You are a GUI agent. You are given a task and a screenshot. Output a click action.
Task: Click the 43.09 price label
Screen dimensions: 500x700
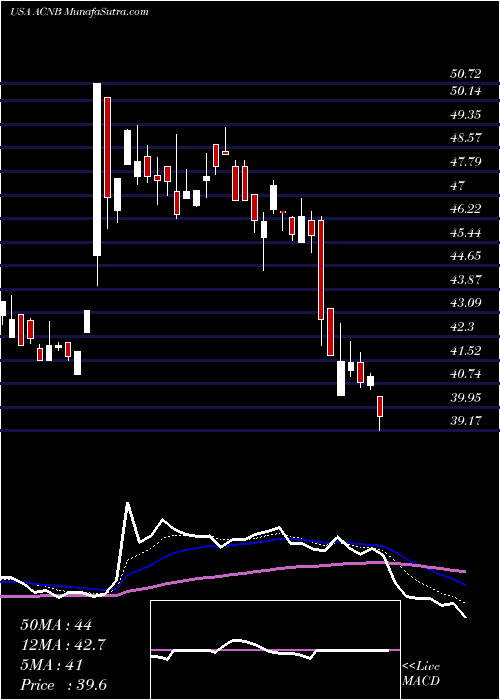(x=465, y=303)
